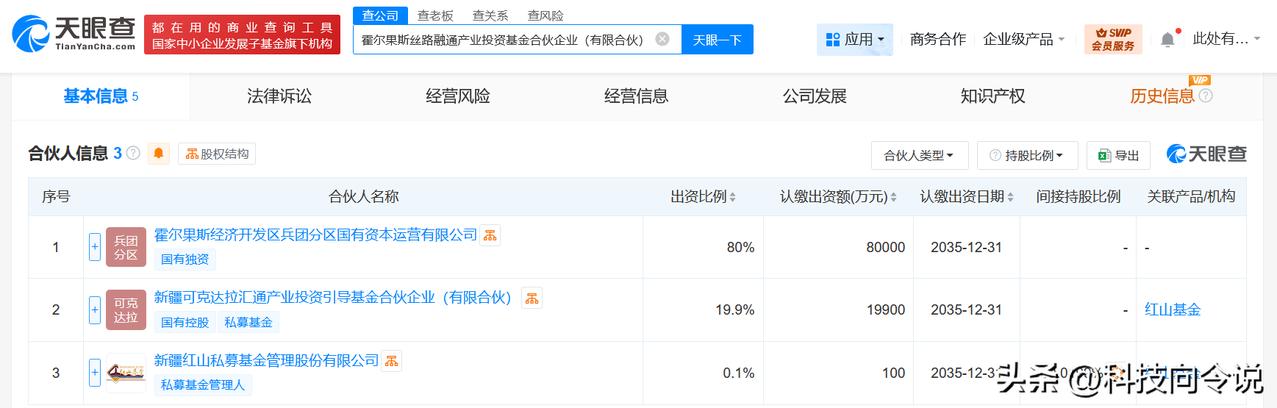Screen dimensions: 1277x408
Task: Open company link 新疆红山私募基金管理股份有限公司
Action: click(x=266, y=360)
